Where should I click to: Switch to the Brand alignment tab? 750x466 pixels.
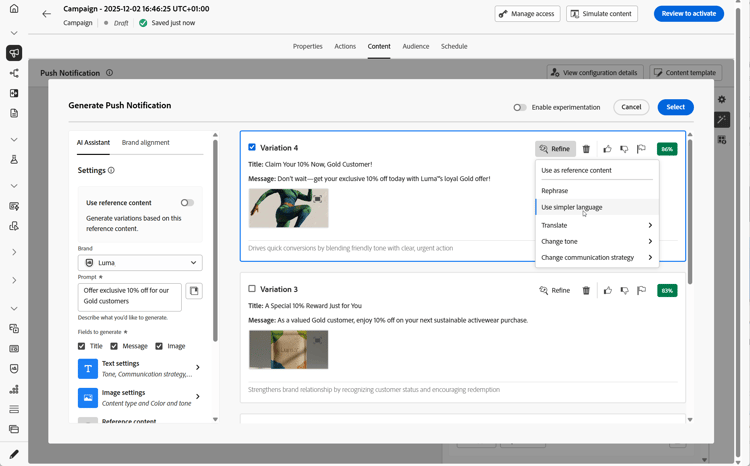(x=145, y=143)
